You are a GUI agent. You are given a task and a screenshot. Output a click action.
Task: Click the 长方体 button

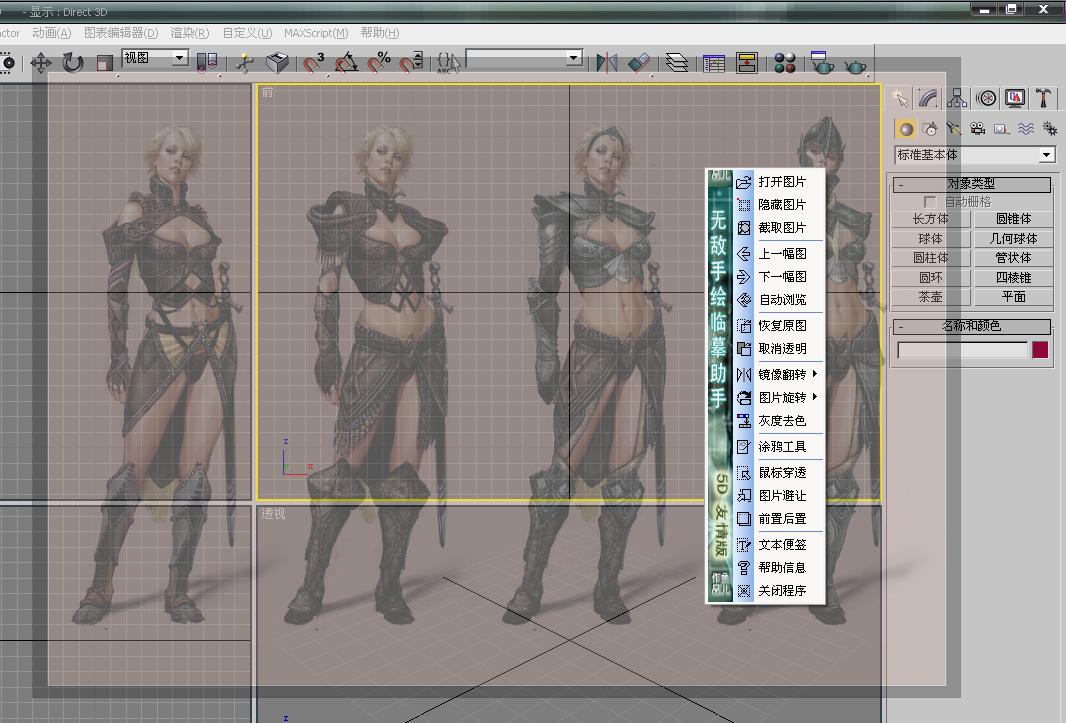pos(931,219)
